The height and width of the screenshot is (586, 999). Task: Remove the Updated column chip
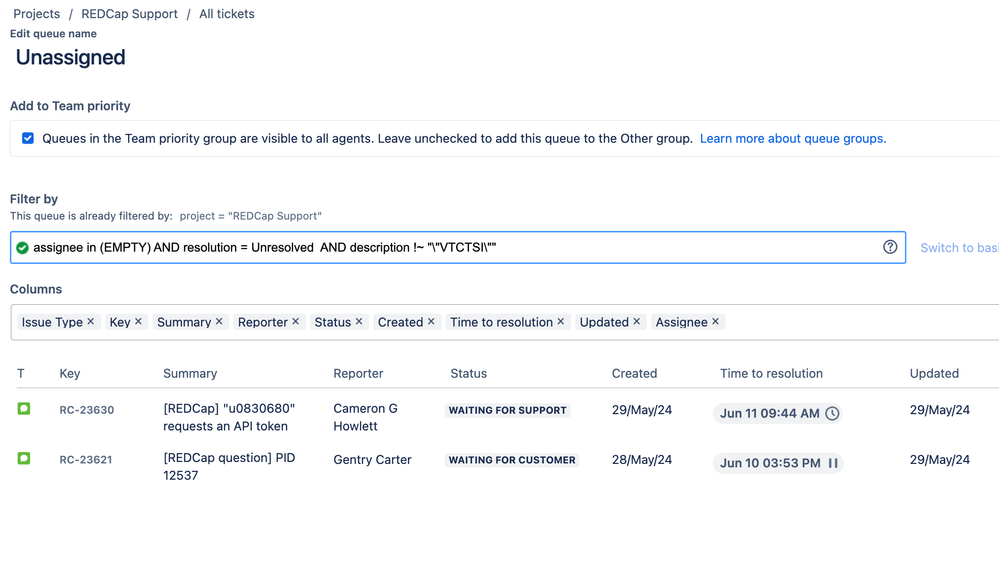point(636,322)
